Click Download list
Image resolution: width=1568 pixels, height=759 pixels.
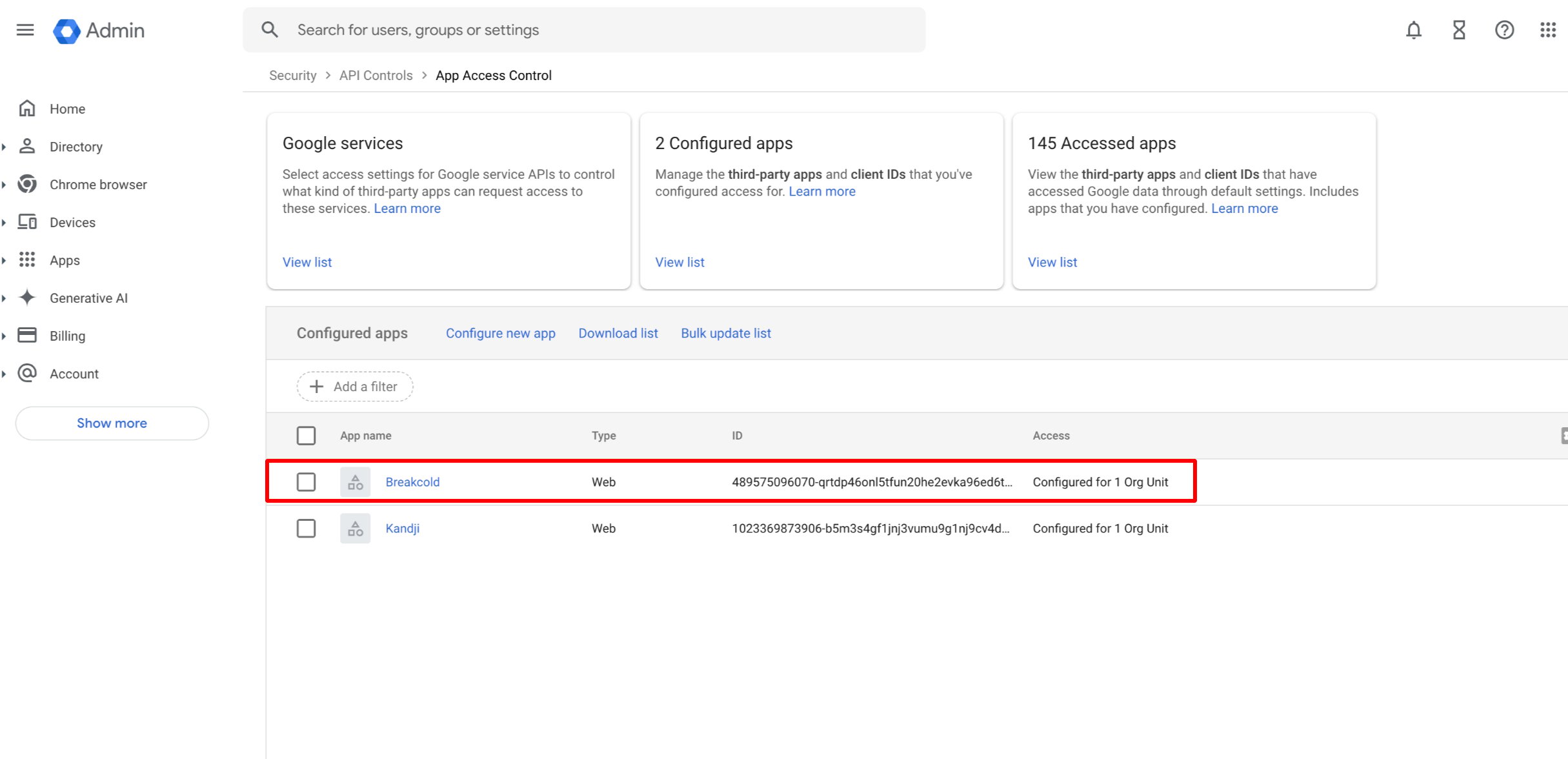[x=618, y=333]
